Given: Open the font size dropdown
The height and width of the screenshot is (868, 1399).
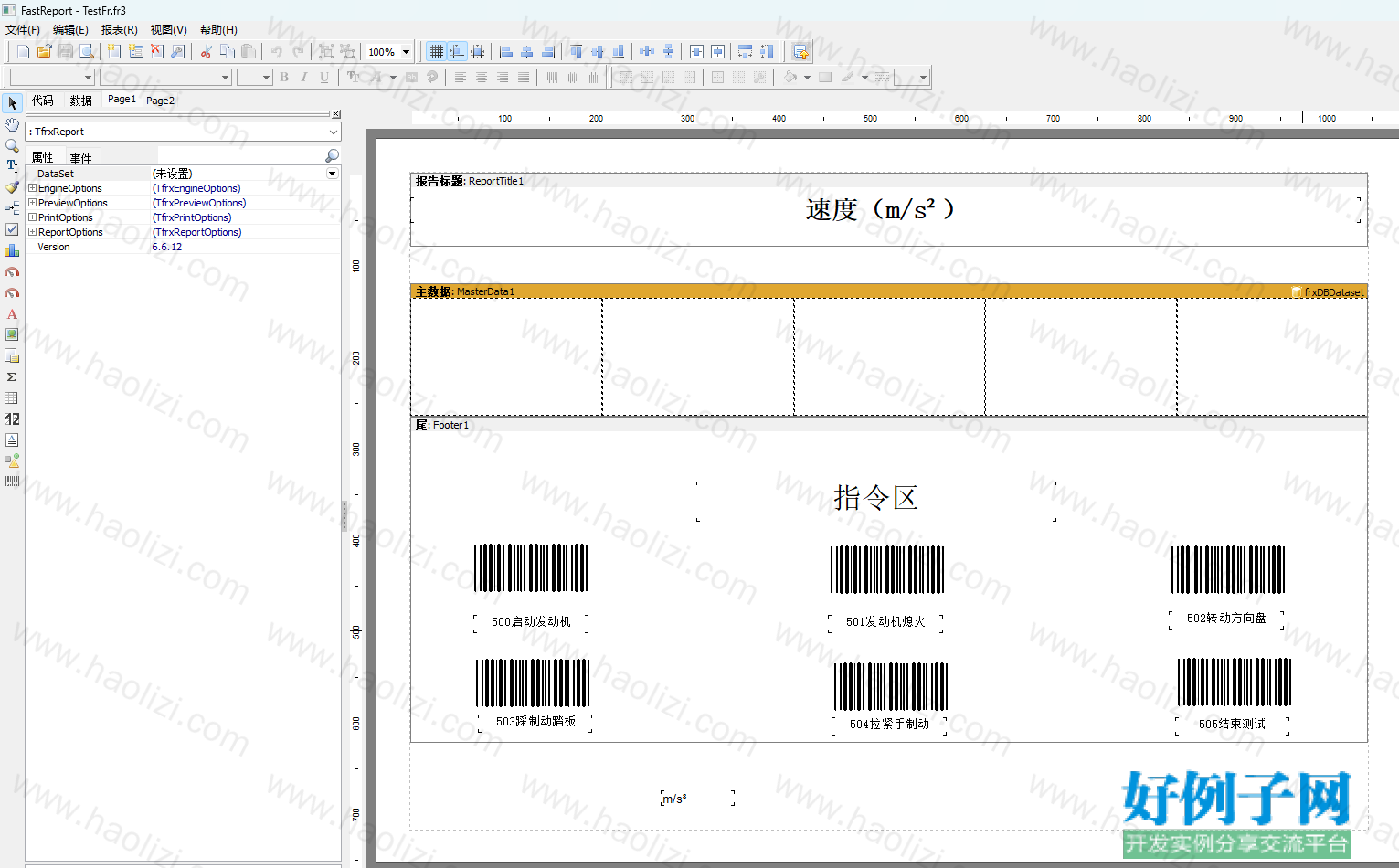Looking at the screenshot, I should (267, 78).
